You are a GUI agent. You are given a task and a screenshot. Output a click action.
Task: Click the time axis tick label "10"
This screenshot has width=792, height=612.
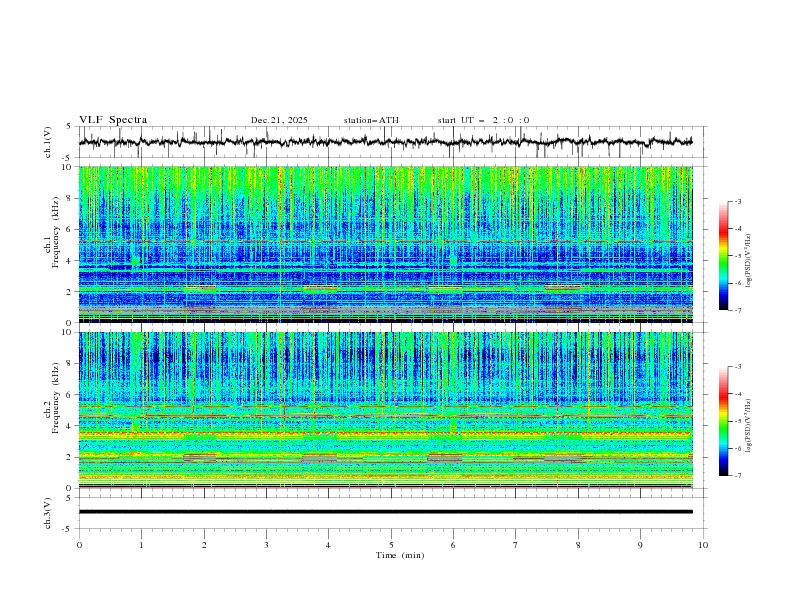[x=703, y=545]
